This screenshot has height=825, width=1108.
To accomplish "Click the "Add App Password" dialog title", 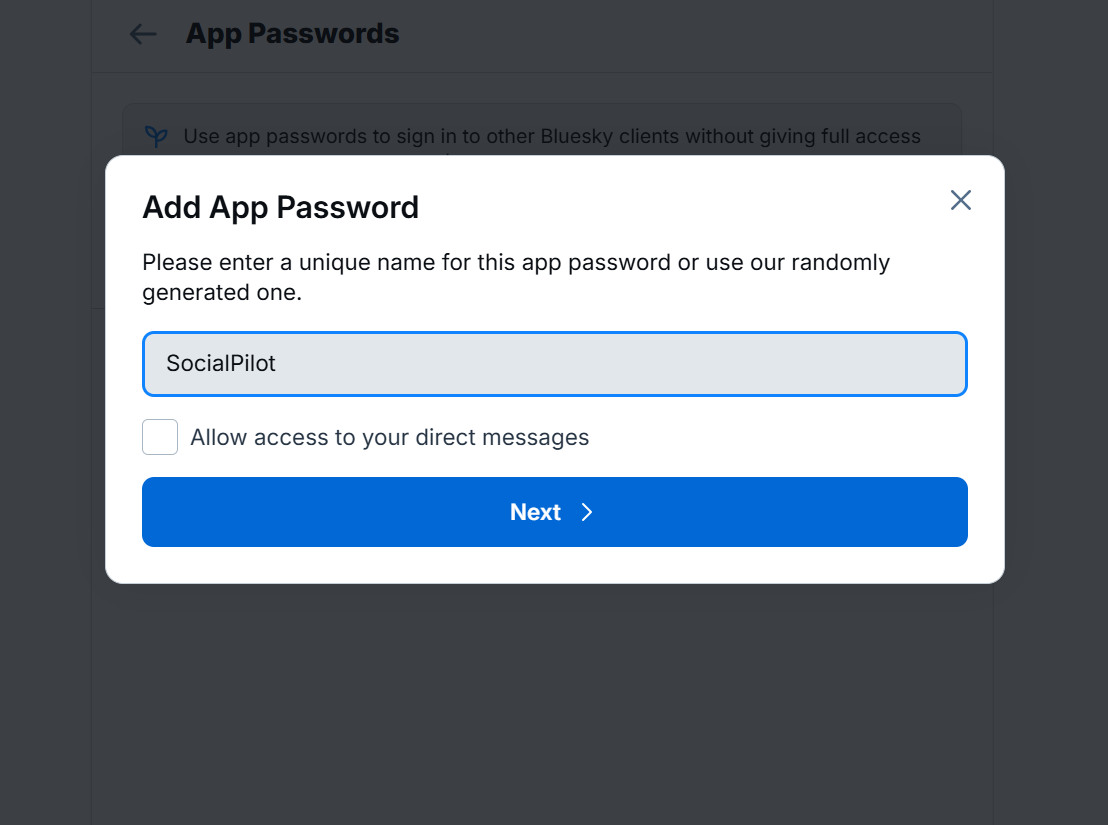I will (x=280, y=208).
